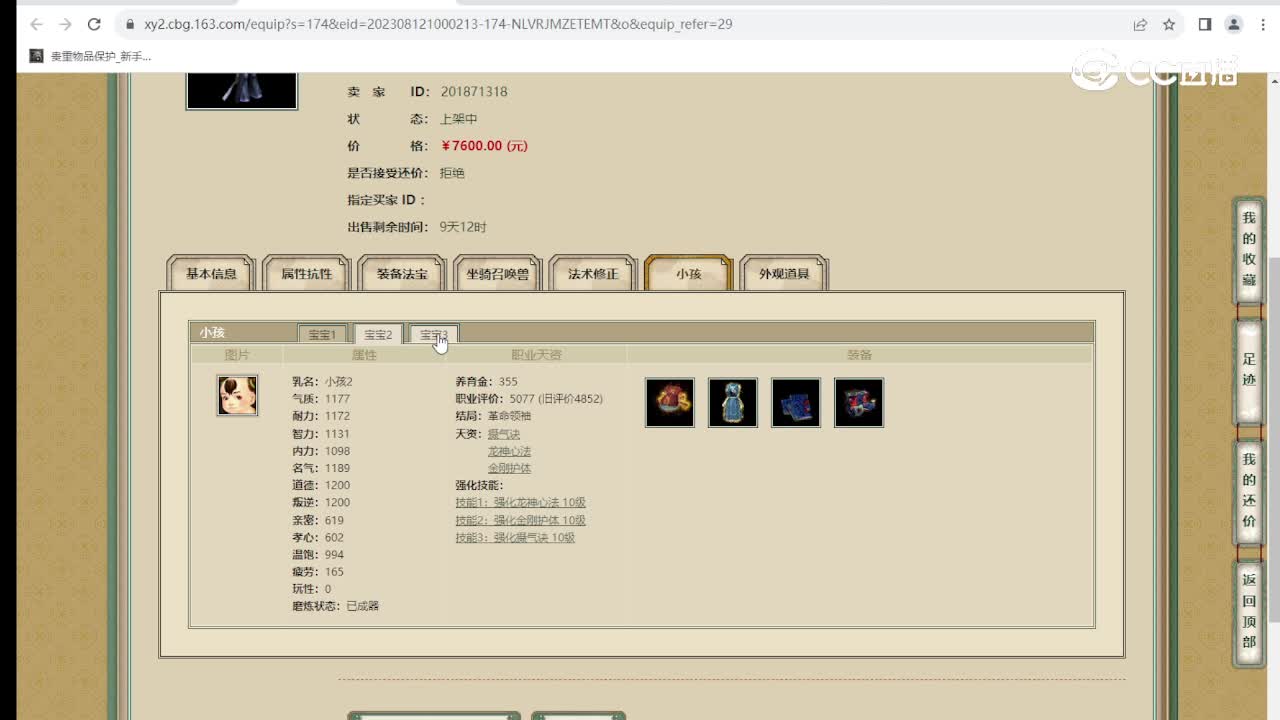Image resolution: width=1280 pixels, height=720 pixels.
Task: Click 技能1 强化龙神心法 10级 link
Action: (x=520, y=503)
